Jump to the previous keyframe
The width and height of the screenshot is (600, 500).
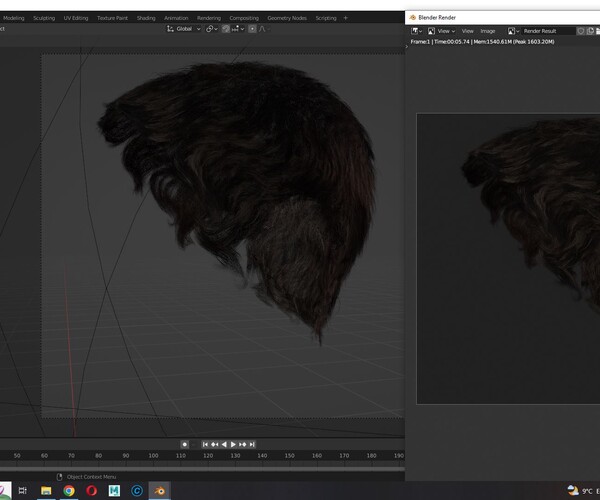(215, 445)
